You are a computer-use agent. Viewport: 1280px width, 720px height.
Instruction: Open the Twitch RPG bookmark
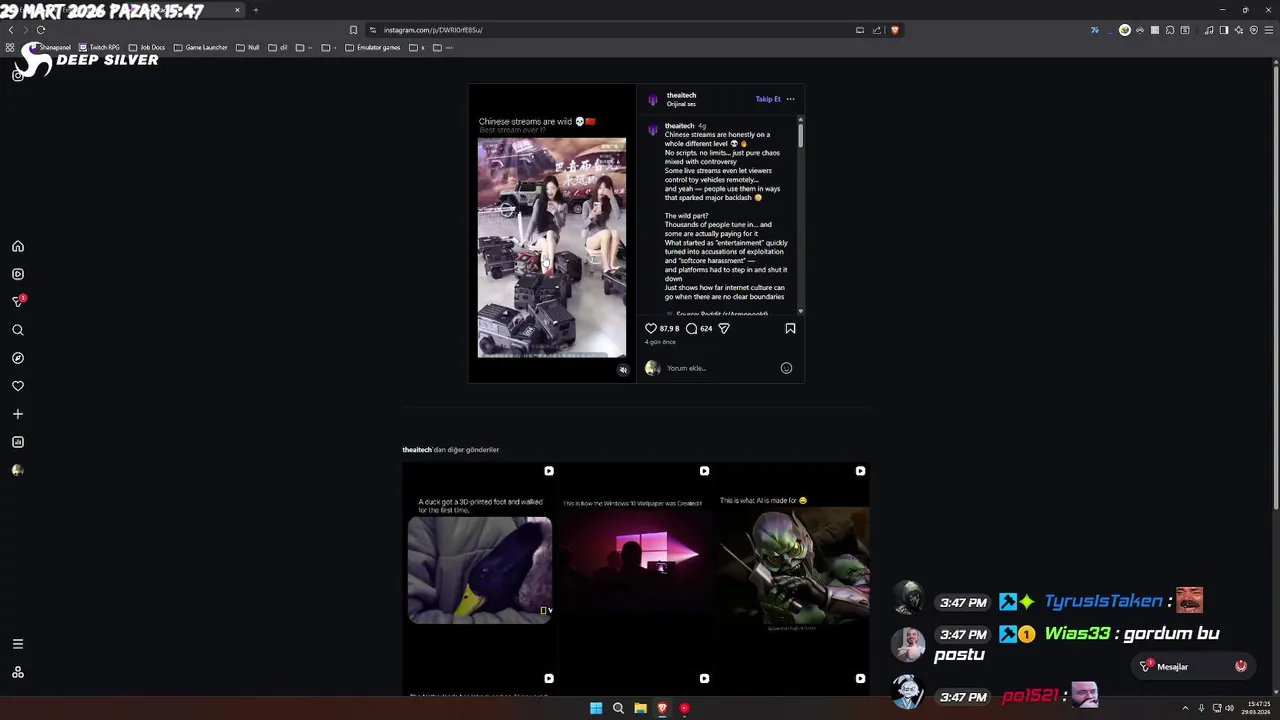point(99,47)
